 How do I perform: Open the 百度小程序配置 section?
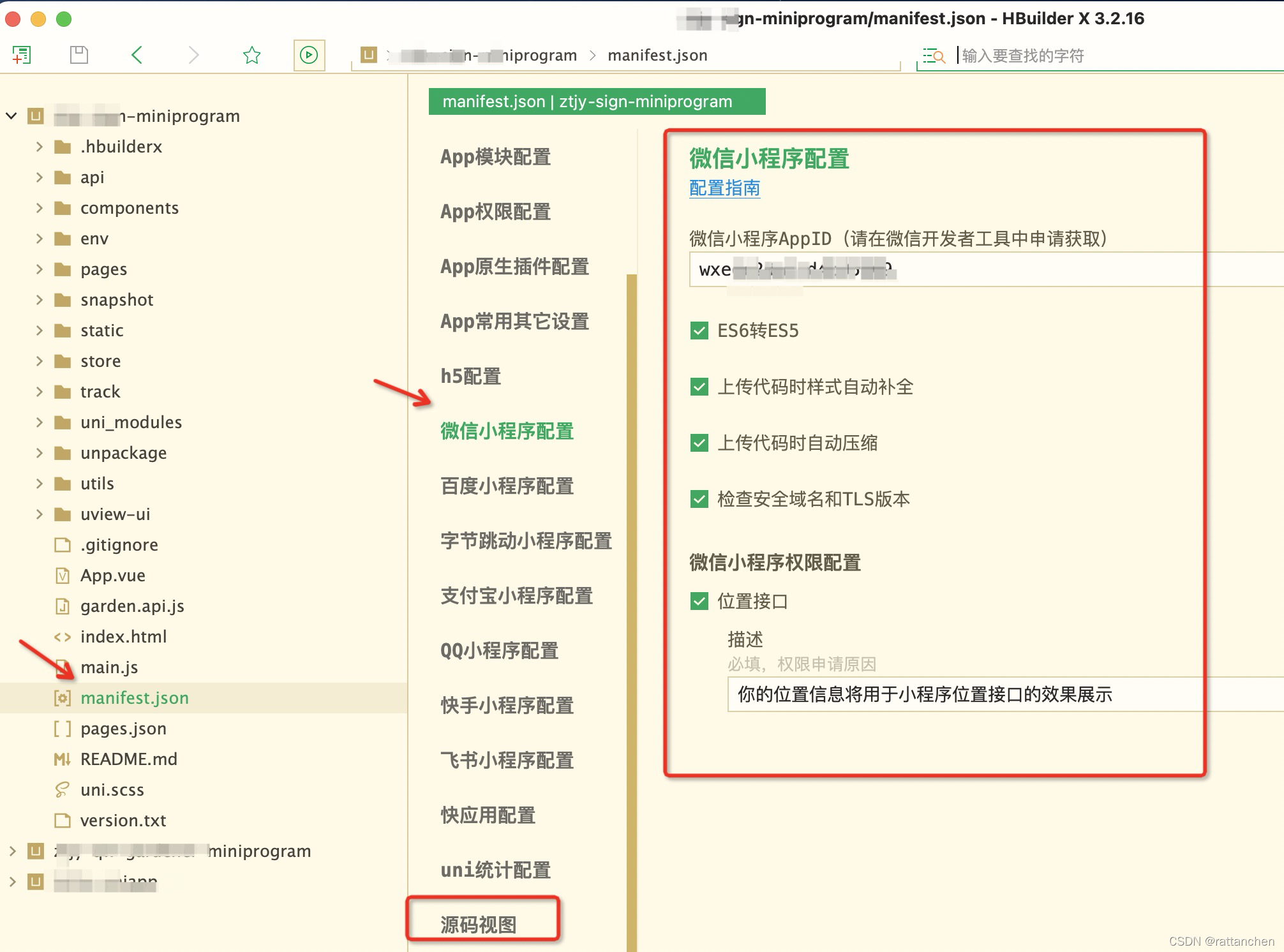click(x=507, y=486)
